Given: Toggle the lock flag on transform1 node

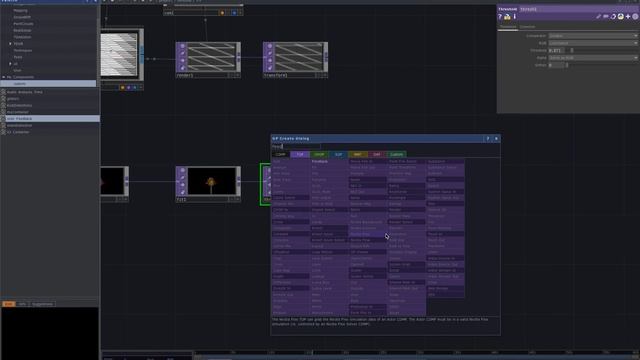Looking at the screenshot, I should [x=269, y=68].
